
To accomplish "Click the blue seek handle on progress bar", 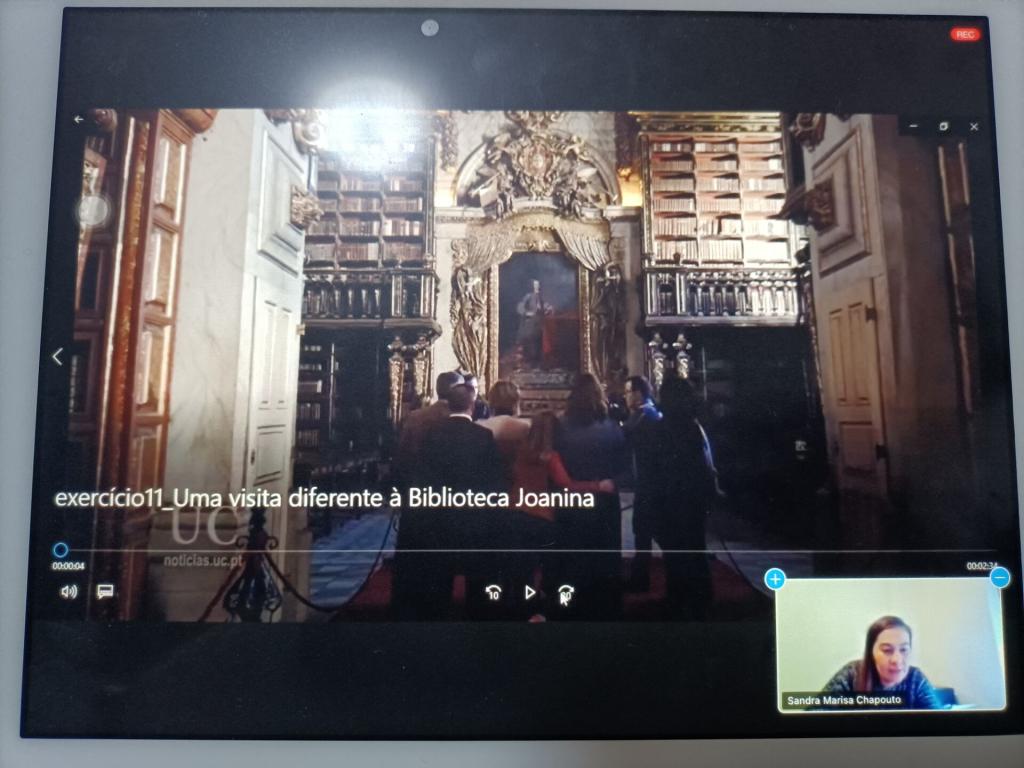I will [x=60, y=550].
